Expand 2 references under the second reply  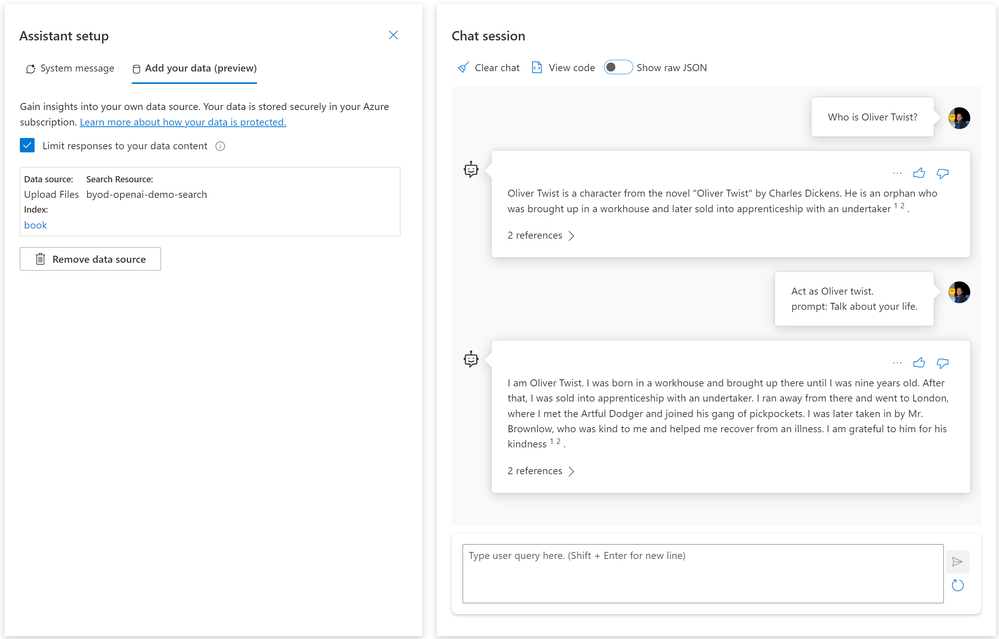[541, 471]
